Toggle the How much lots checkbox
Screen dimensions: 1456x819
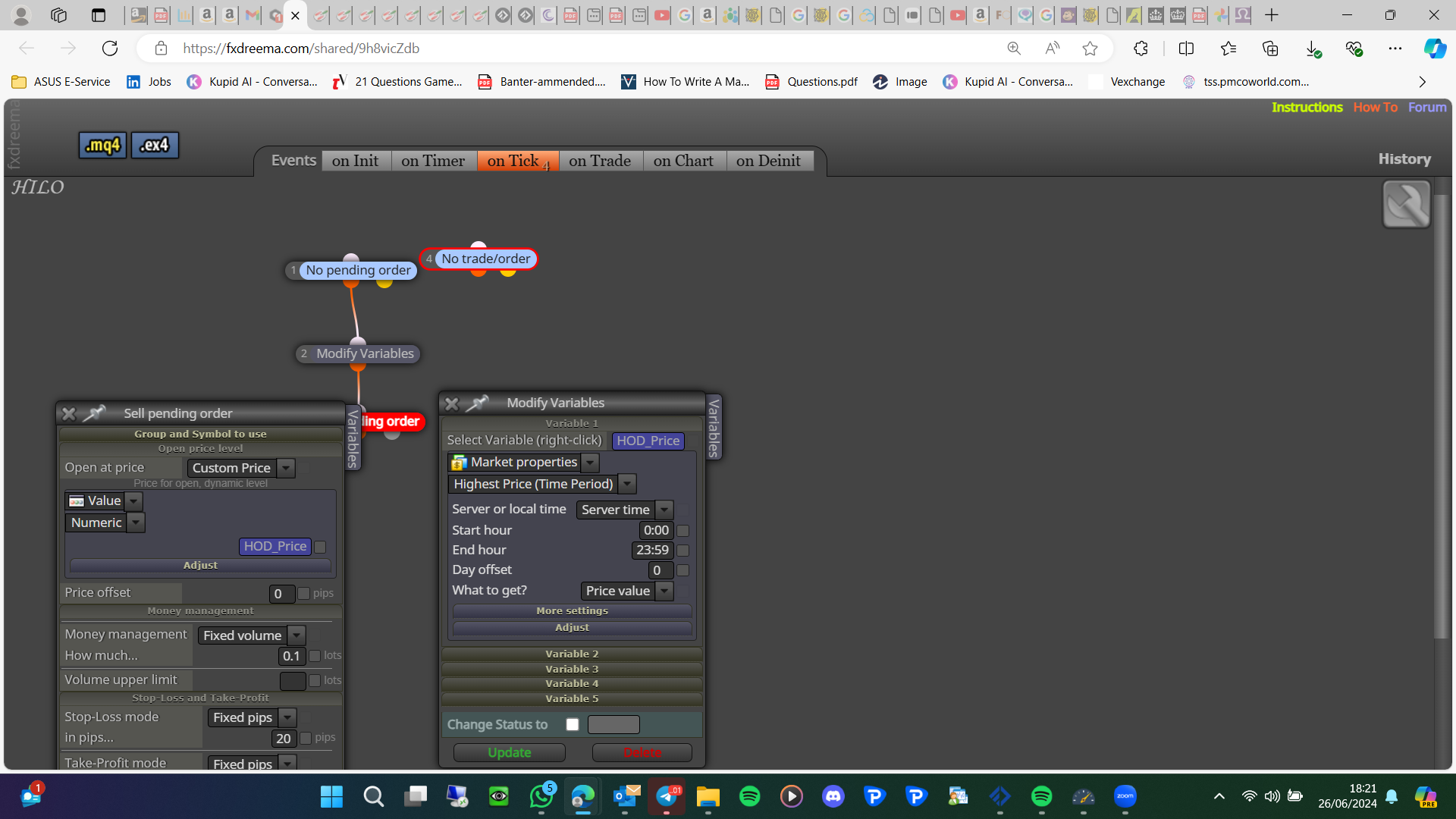(x=315, y=656)
